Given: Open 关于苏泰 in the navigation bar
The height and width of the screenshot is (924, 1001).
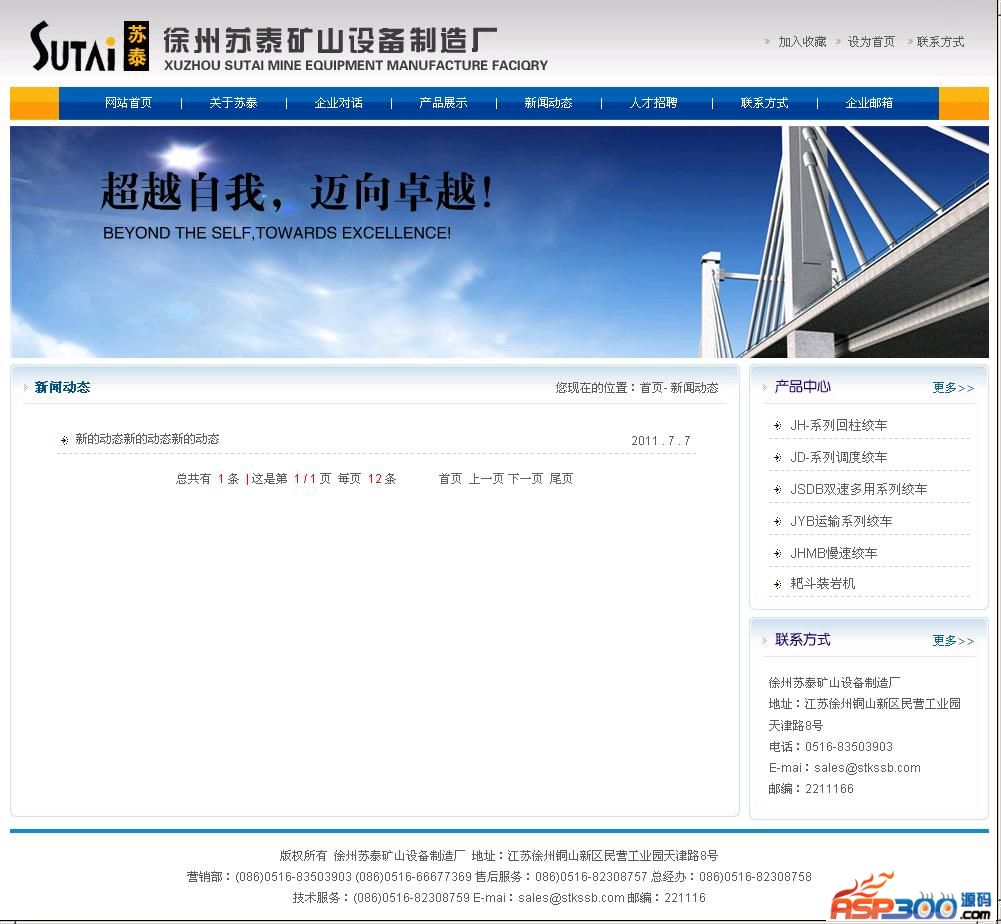Looking at the screenshot, I should click(233, 103).
